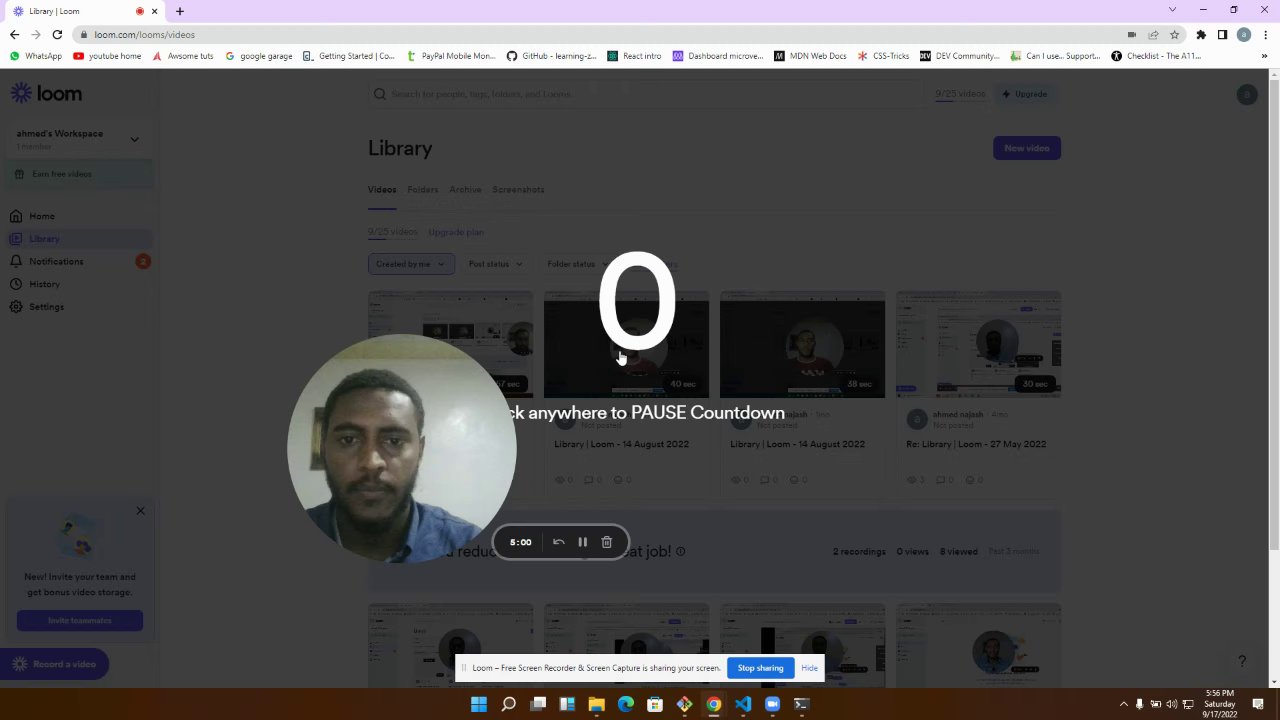Switch to the Folders tab
This screenshot has height=720, width=1280.
423,189
